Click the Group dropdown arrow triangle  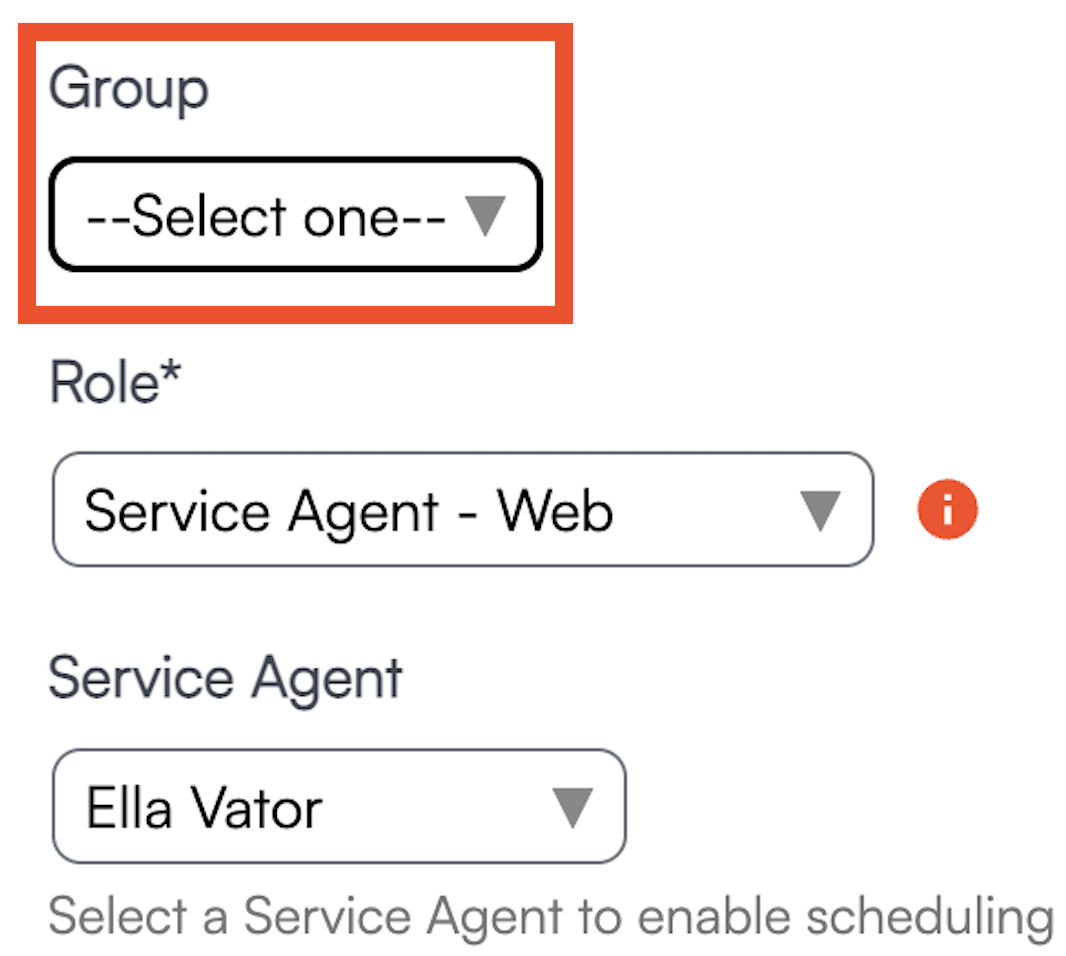[486, 214]
